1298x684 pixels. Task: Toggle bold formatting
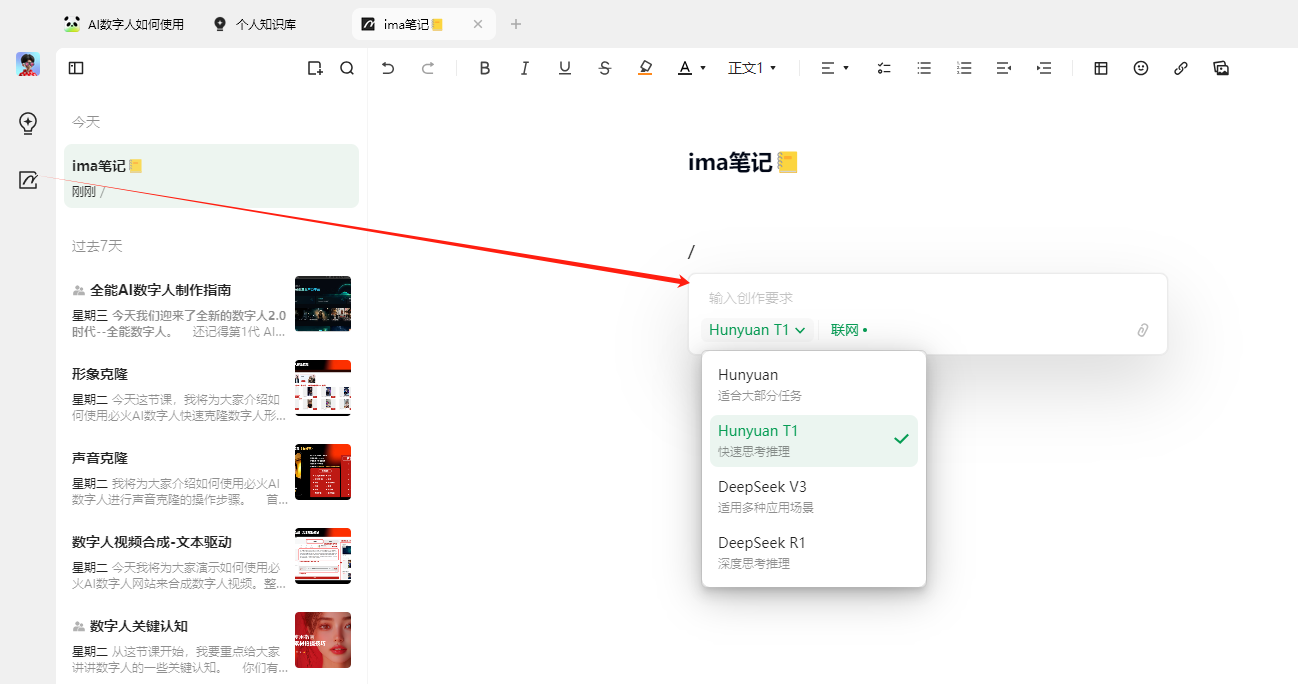coord(485,68)
